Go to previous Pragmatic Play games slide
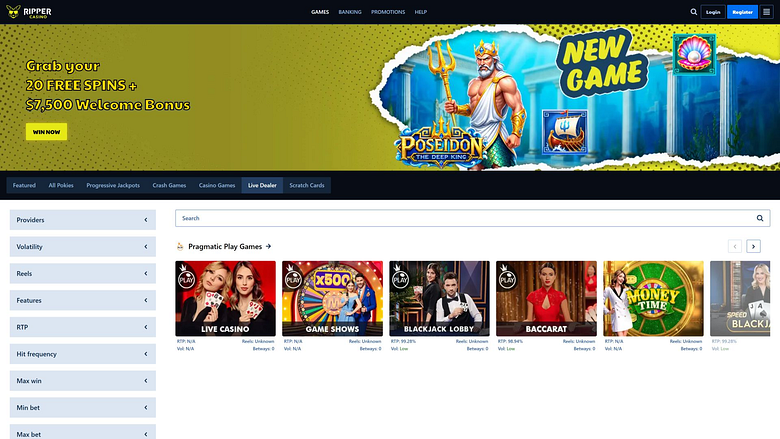The image size is (780, 439). click(735, 246)
